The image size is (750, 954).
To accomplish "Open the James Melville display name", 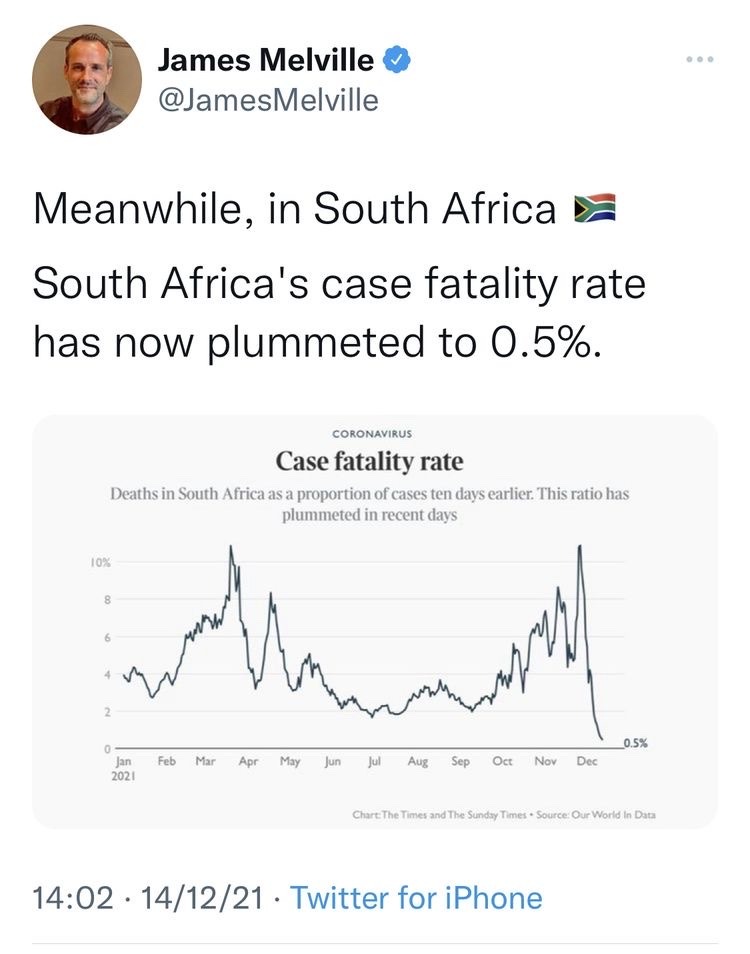I will [266, 60].
